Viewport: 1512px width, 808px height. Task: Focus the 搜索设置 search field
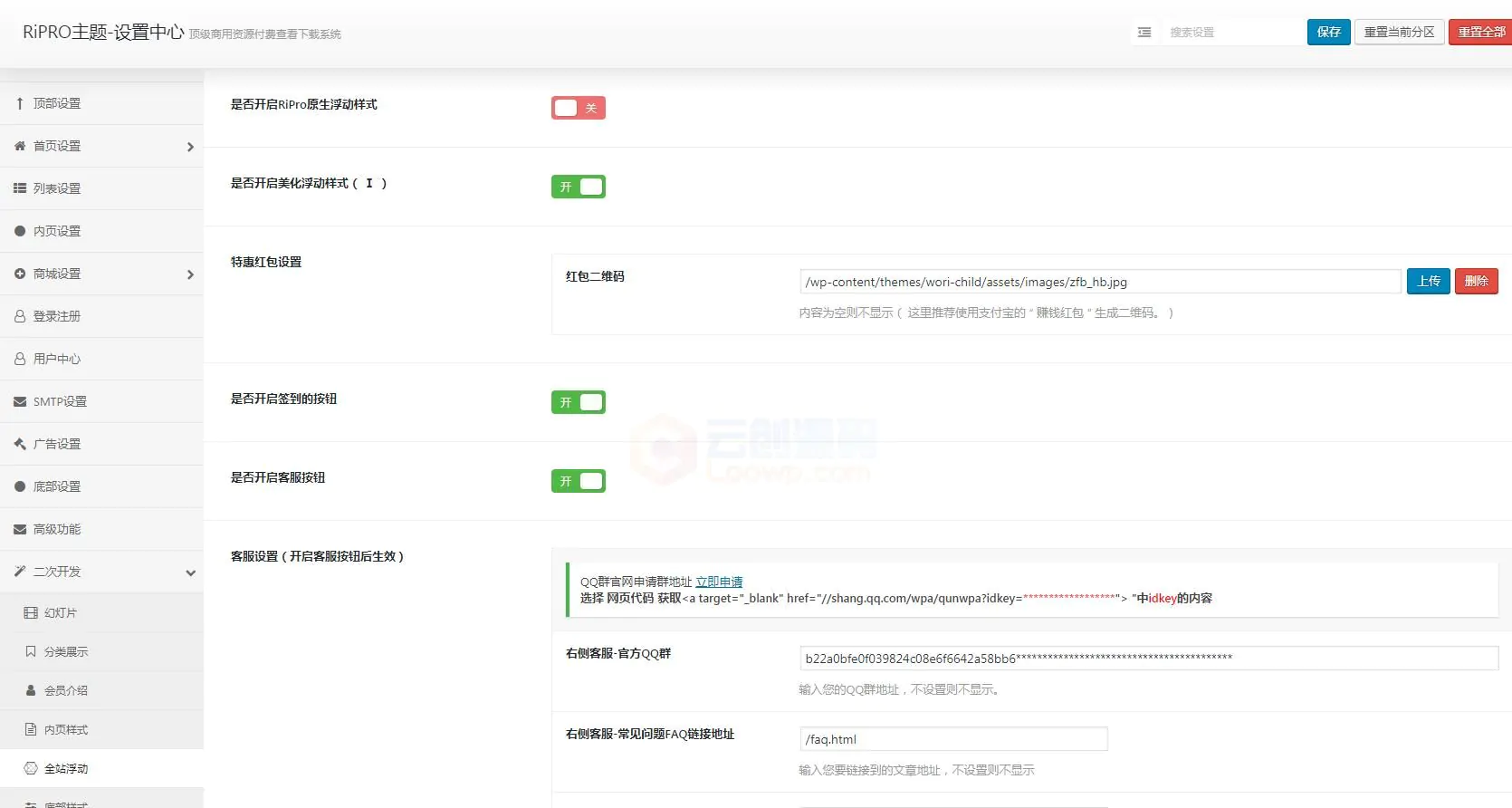tap(1233, 32)
